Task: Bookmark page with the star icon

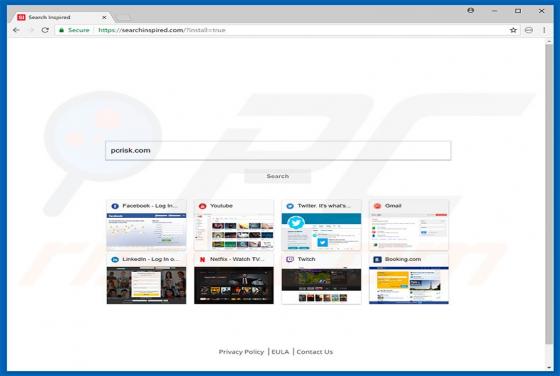Action: pyautogui.click(x=513, y=30)
